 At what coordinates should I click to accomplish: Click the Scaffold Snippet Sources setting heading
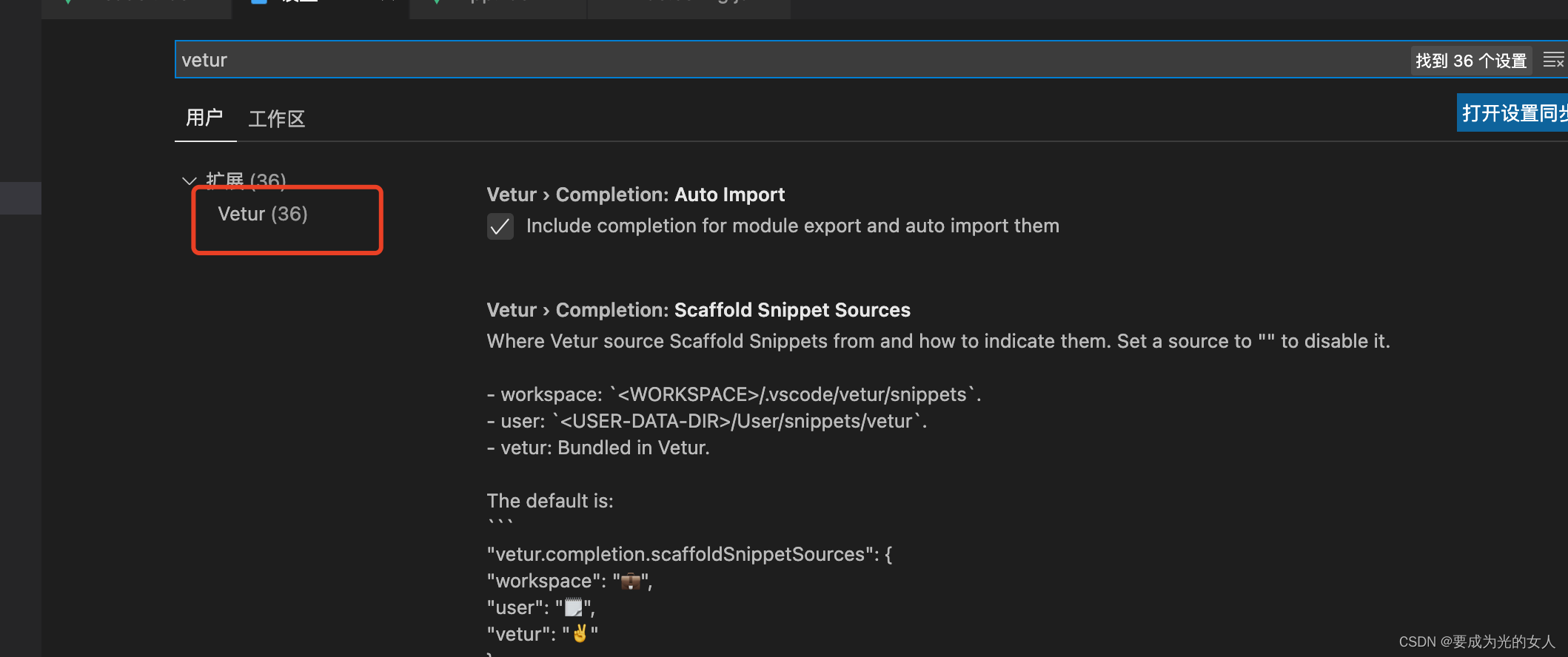pyautogui.click(x=698, y=310)
